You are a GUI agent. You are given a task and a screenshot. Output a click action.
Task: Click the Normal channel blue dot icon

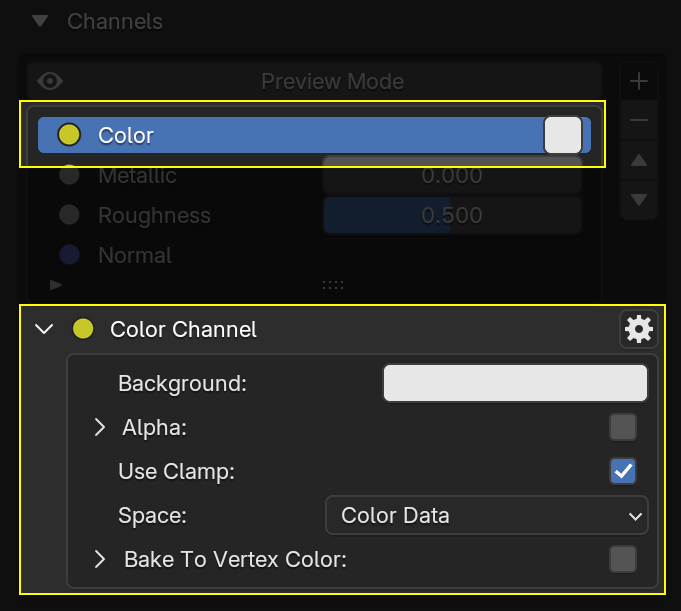point(69,254)
